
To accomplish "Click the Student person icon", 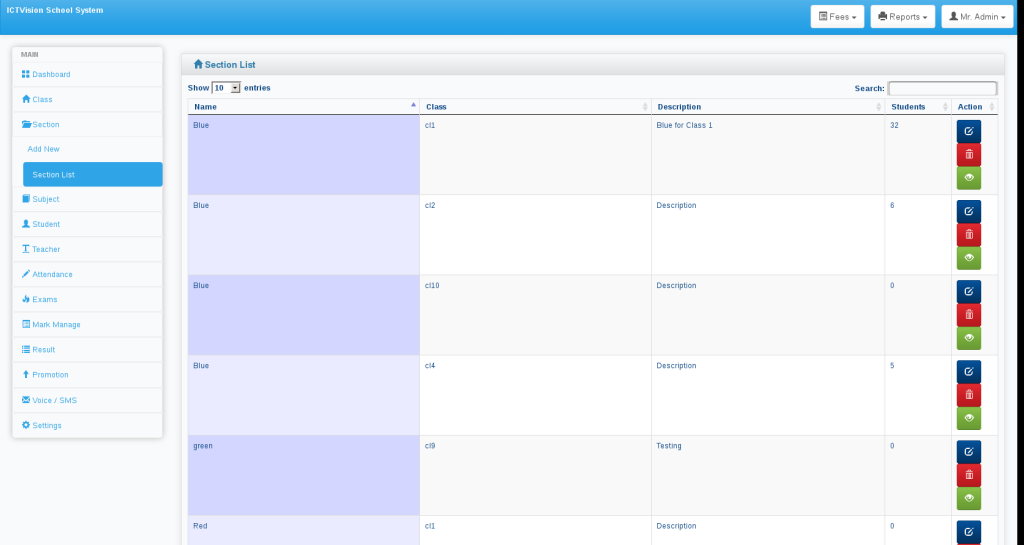I will click(x=25, y=224).
